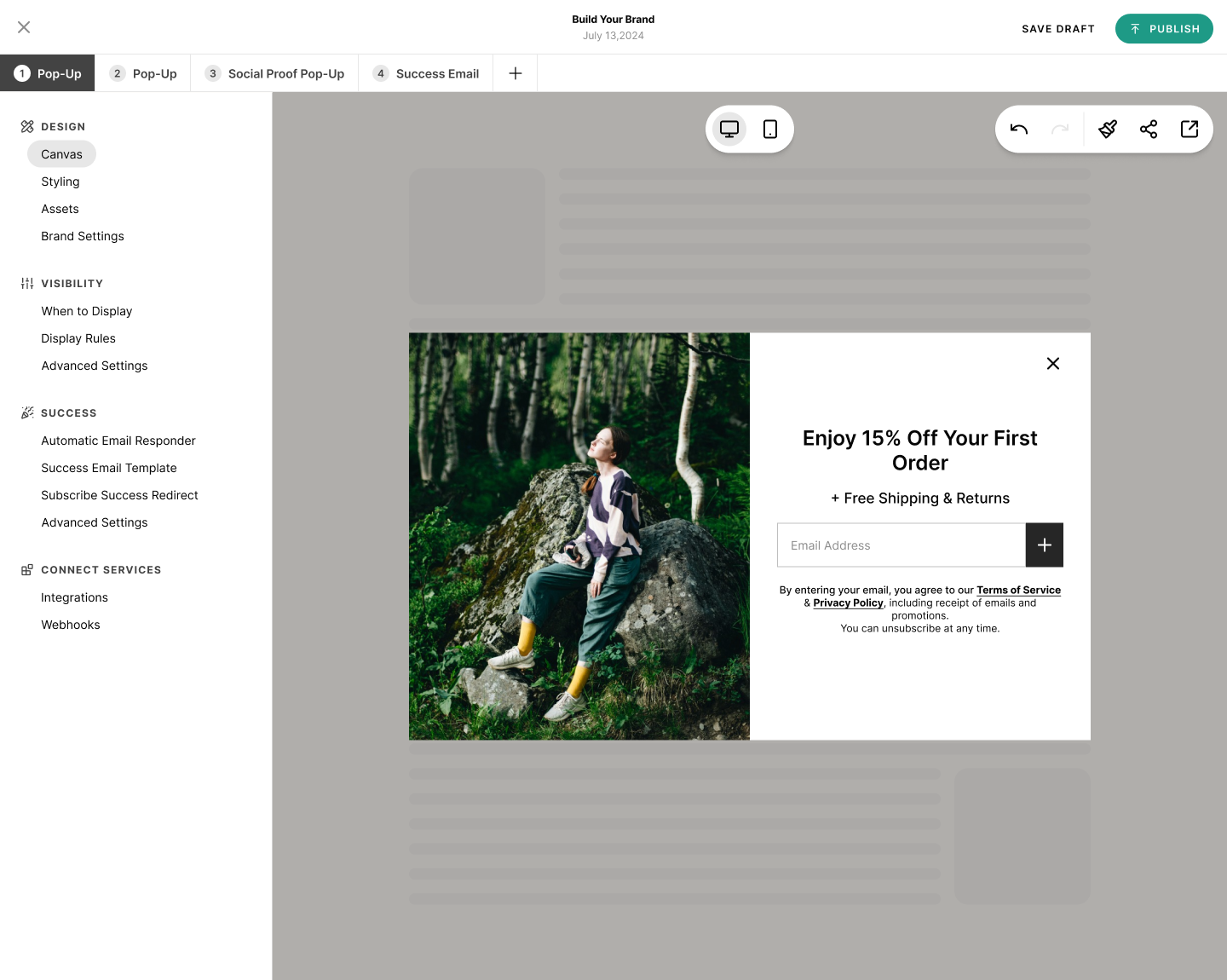The image size is (1227, 980).
Task: Open Display Rules
Action: coord(78,338)
